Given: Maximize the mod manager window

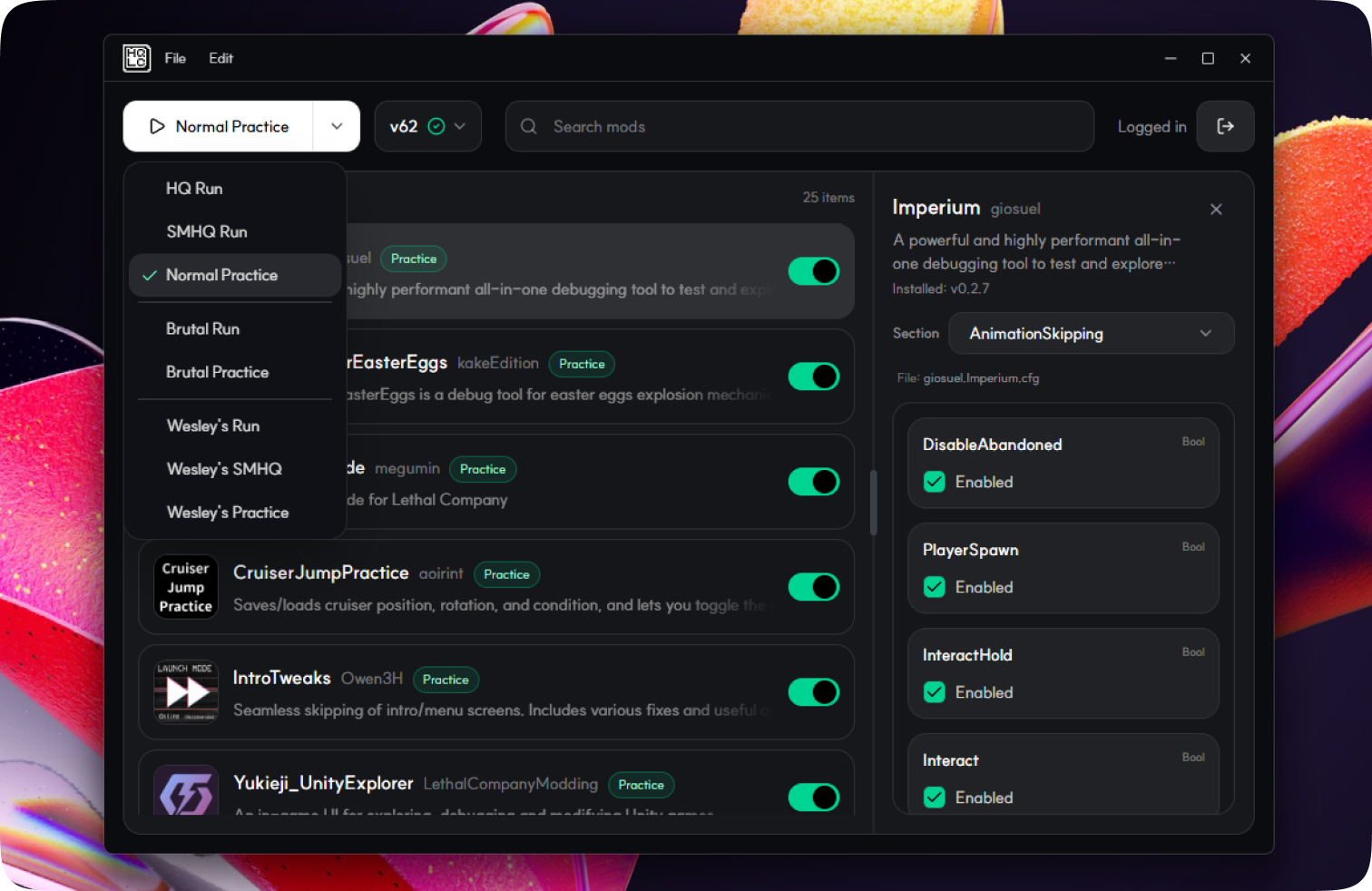Looking at the screenshot, I should tap(1208, 58).
